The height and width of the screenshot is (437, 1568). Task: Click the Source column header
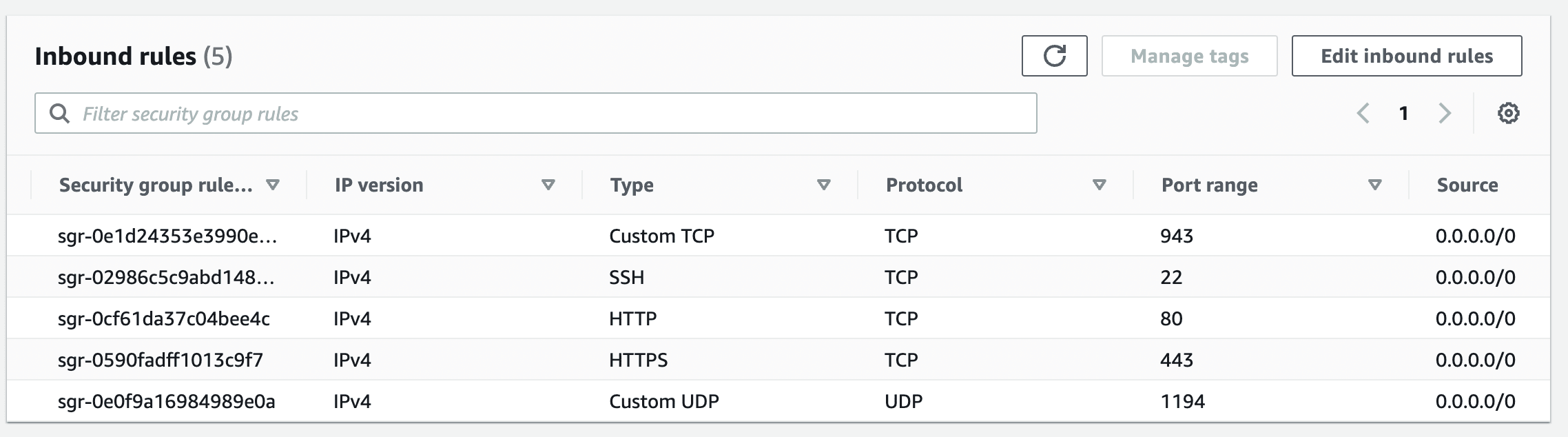(1467, 185)
